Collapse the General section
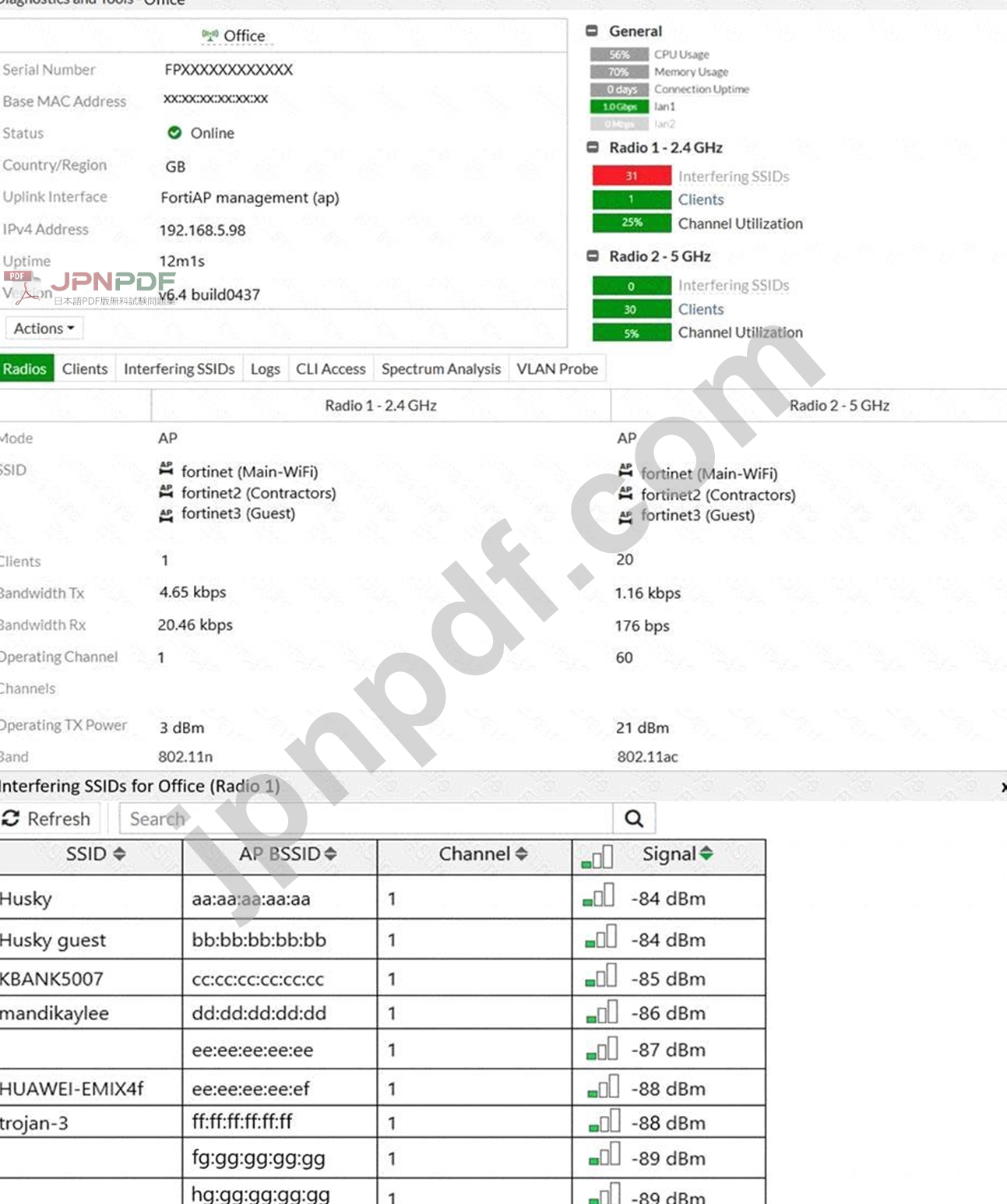1007x1204 pixels. (x=592, y=31)
